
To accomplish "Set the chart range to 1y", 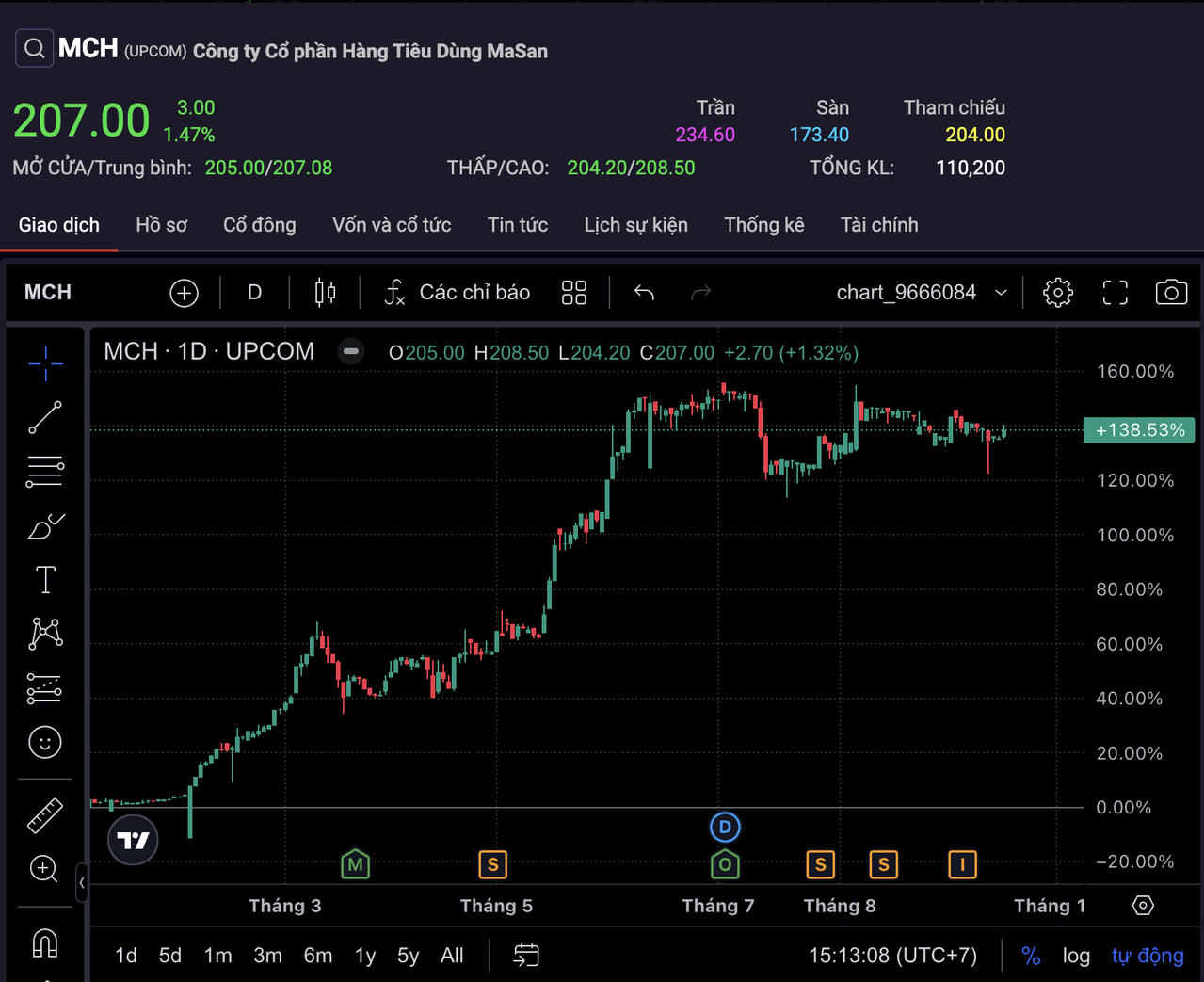I will click(x=365, y=956).
